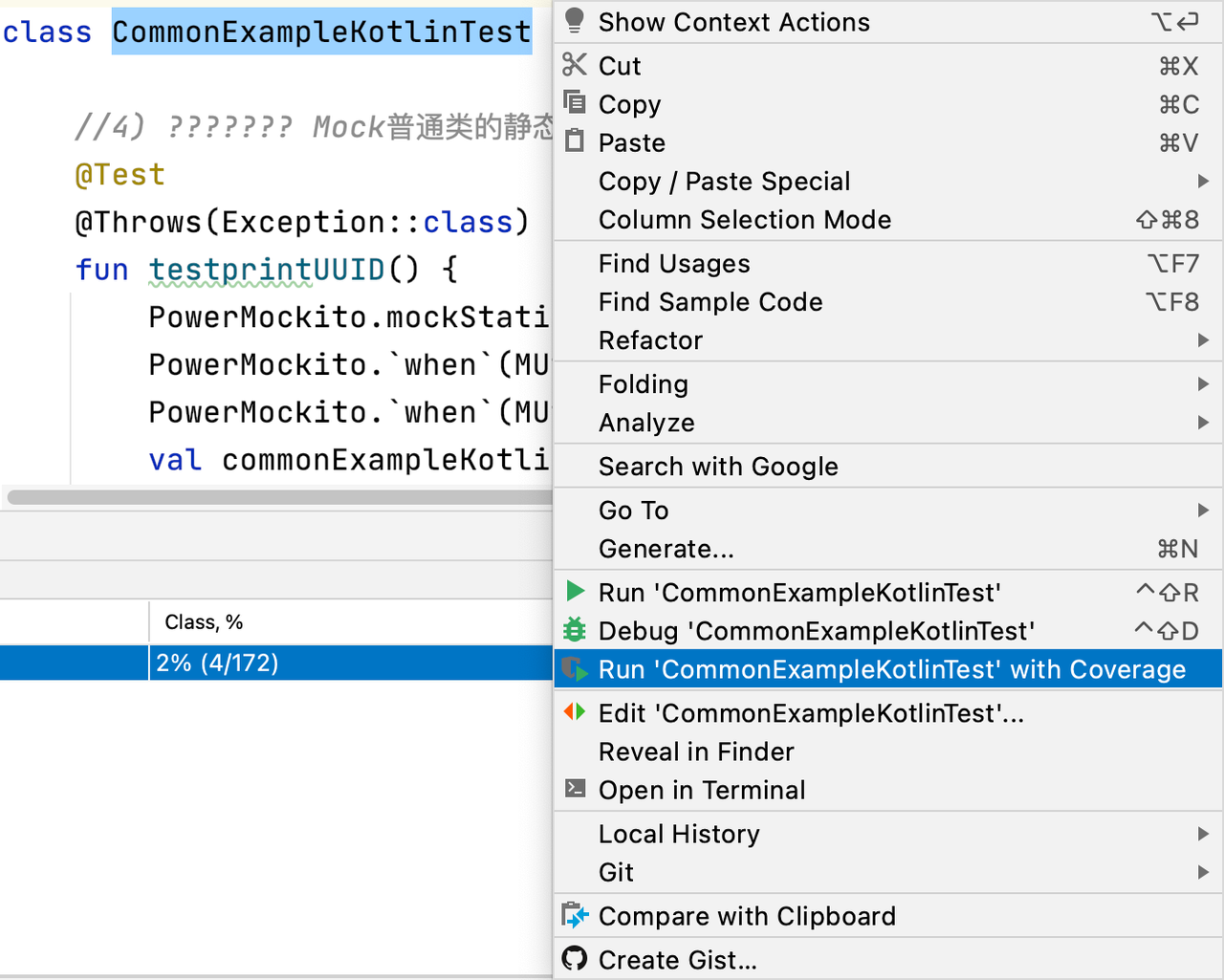Viewport: 1224px width, 980px height.
Task: Run 'CommonExampleKotlinTest' with Coverage
Action: point(887,668)
